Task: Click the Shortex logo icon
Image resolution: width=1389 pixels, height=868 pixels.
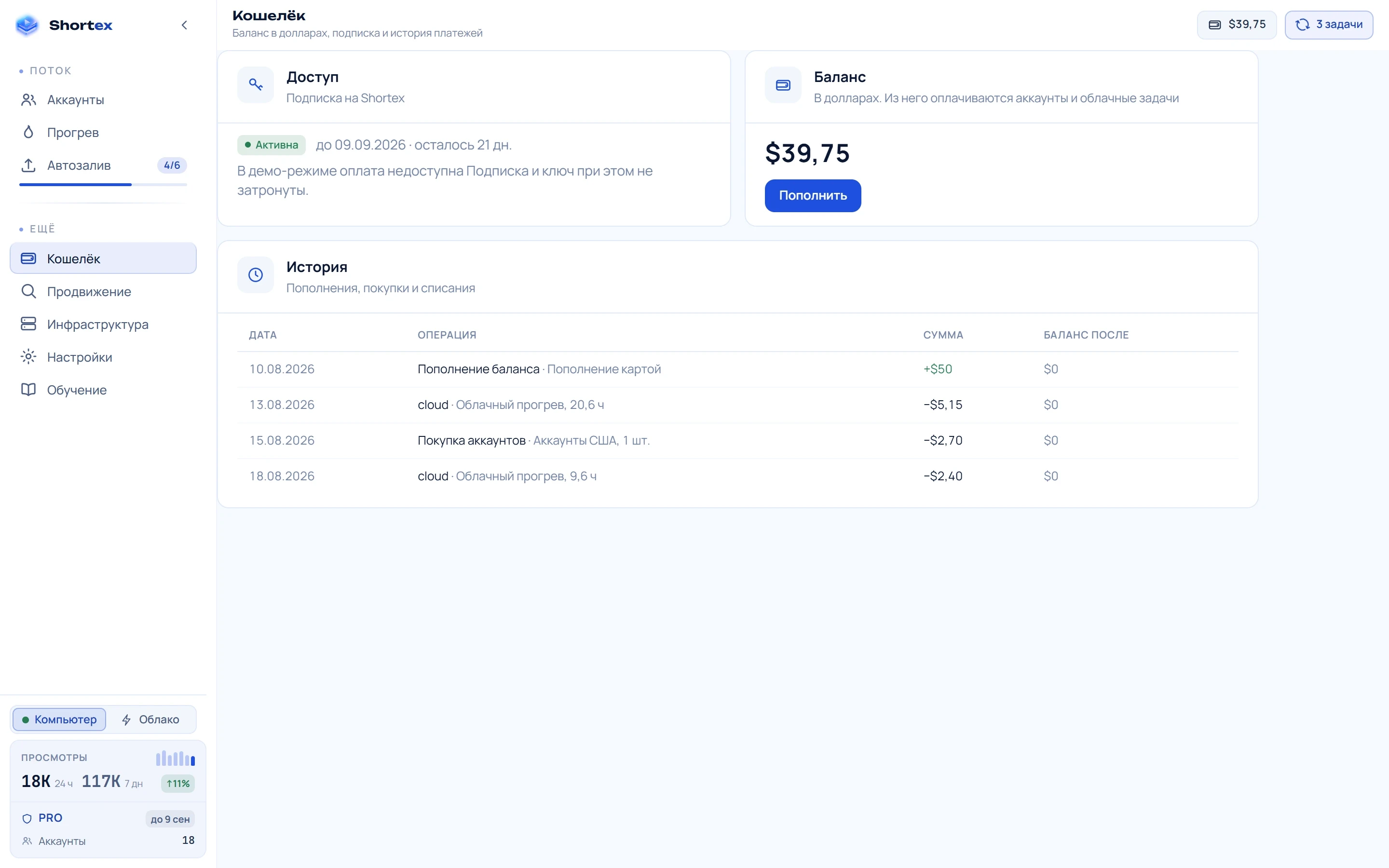Action: click(x=27, y=25)
